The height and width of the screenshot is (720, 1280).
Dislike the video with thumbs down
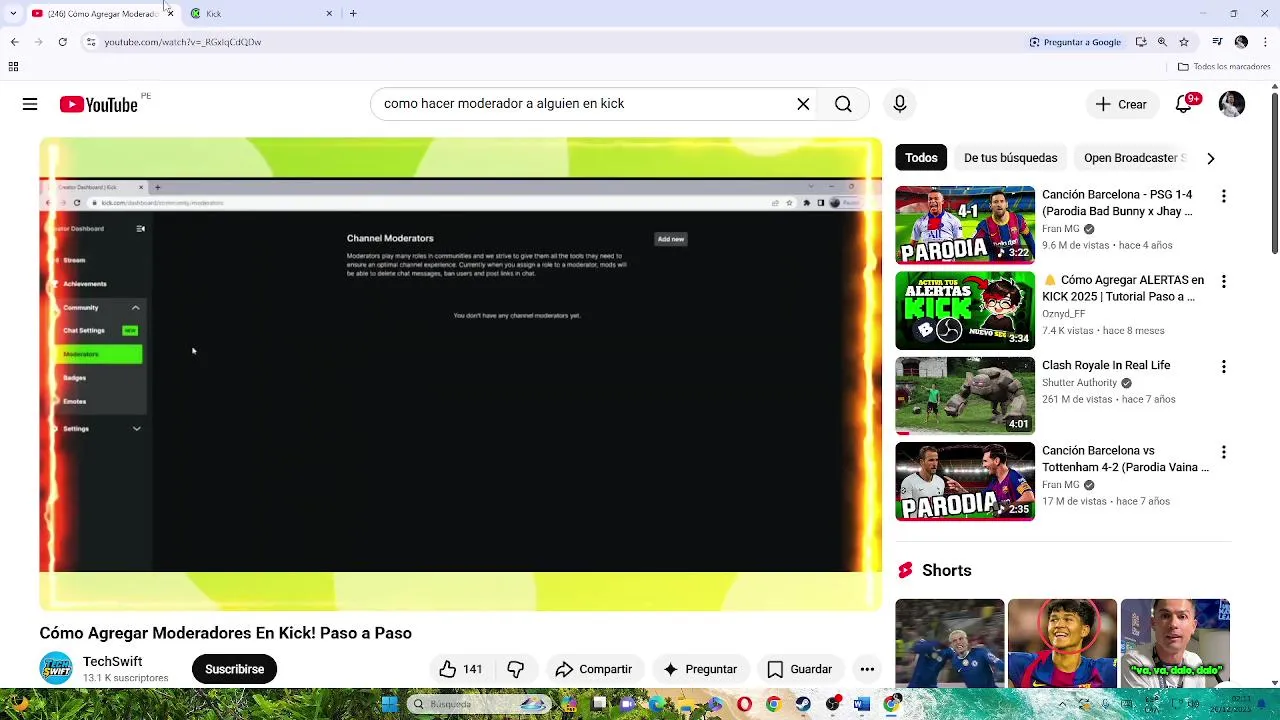[x=516, y=669]
